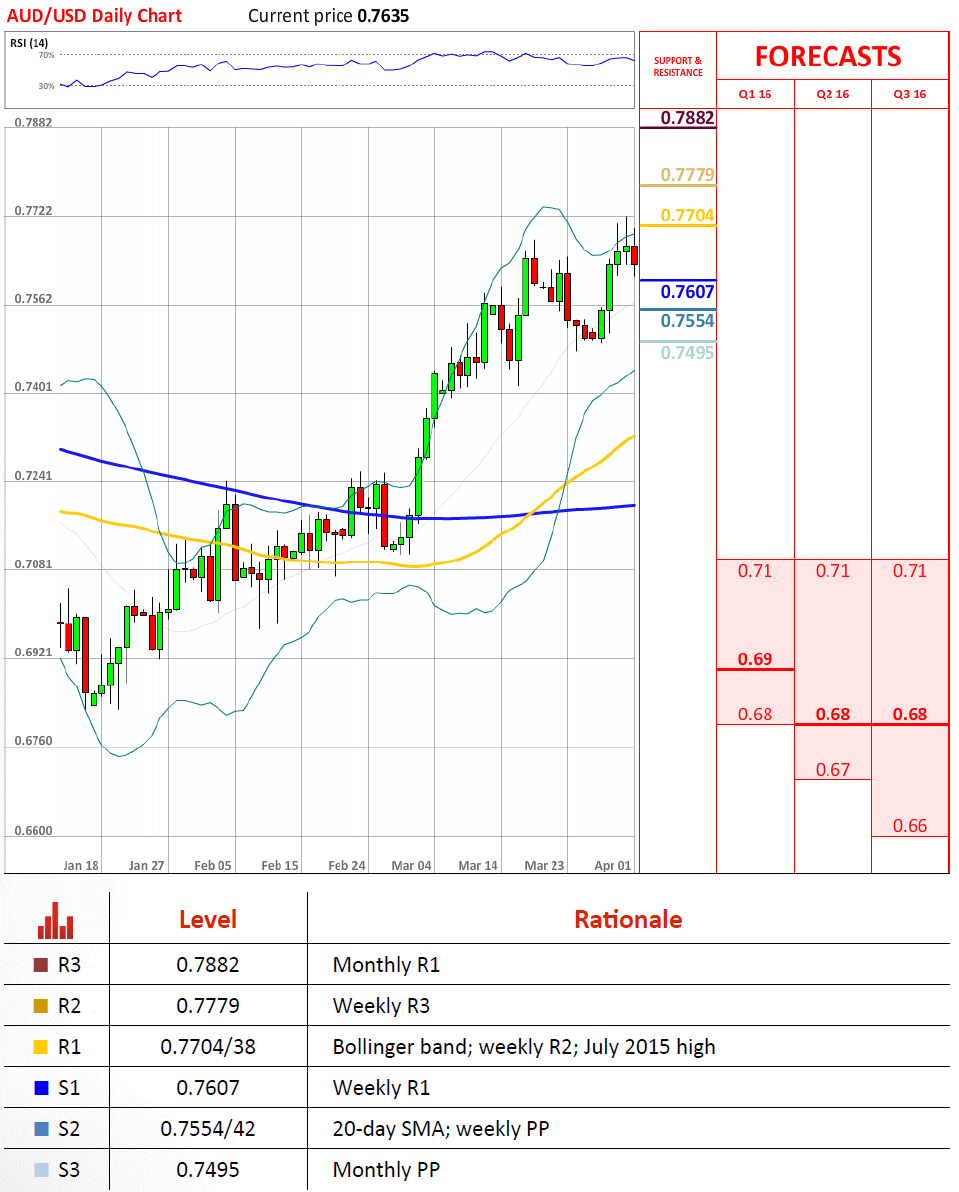Click the Weekly R3 rationale
The width and height of the screenshot is (959, 1192).
(x=381, y=1007)
